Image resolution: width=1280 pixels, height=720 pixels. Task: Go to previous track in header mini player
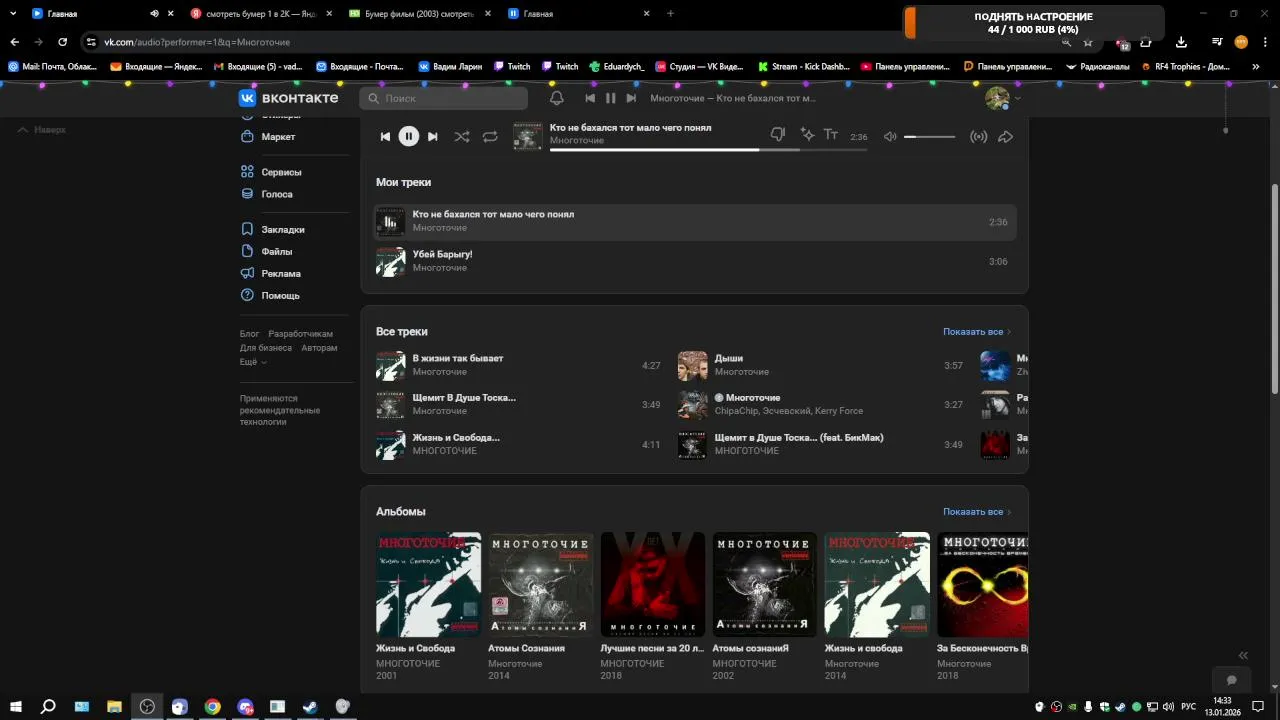point(590,98)
